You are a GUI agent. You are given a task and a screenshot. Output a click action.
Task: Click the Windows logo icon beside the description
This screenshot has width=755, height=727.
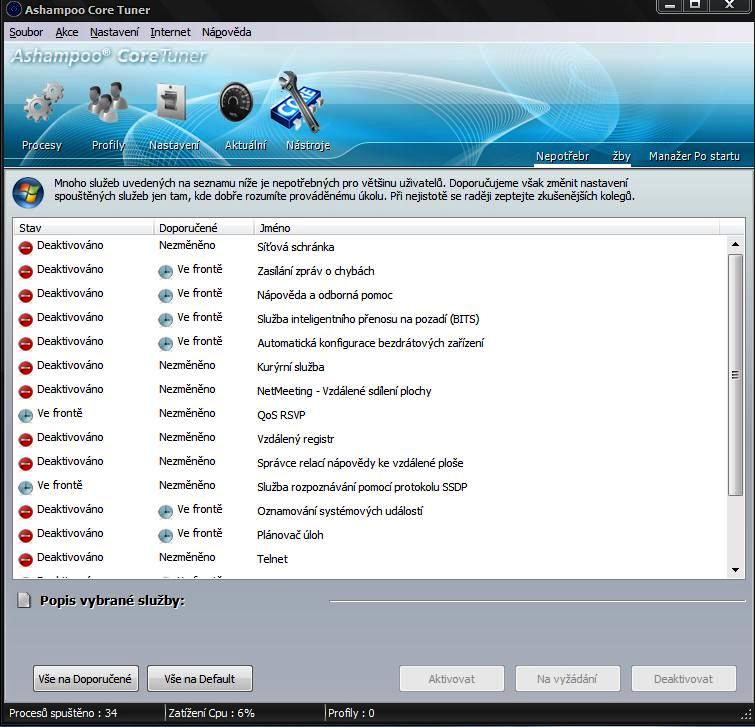tap(28, 192)
